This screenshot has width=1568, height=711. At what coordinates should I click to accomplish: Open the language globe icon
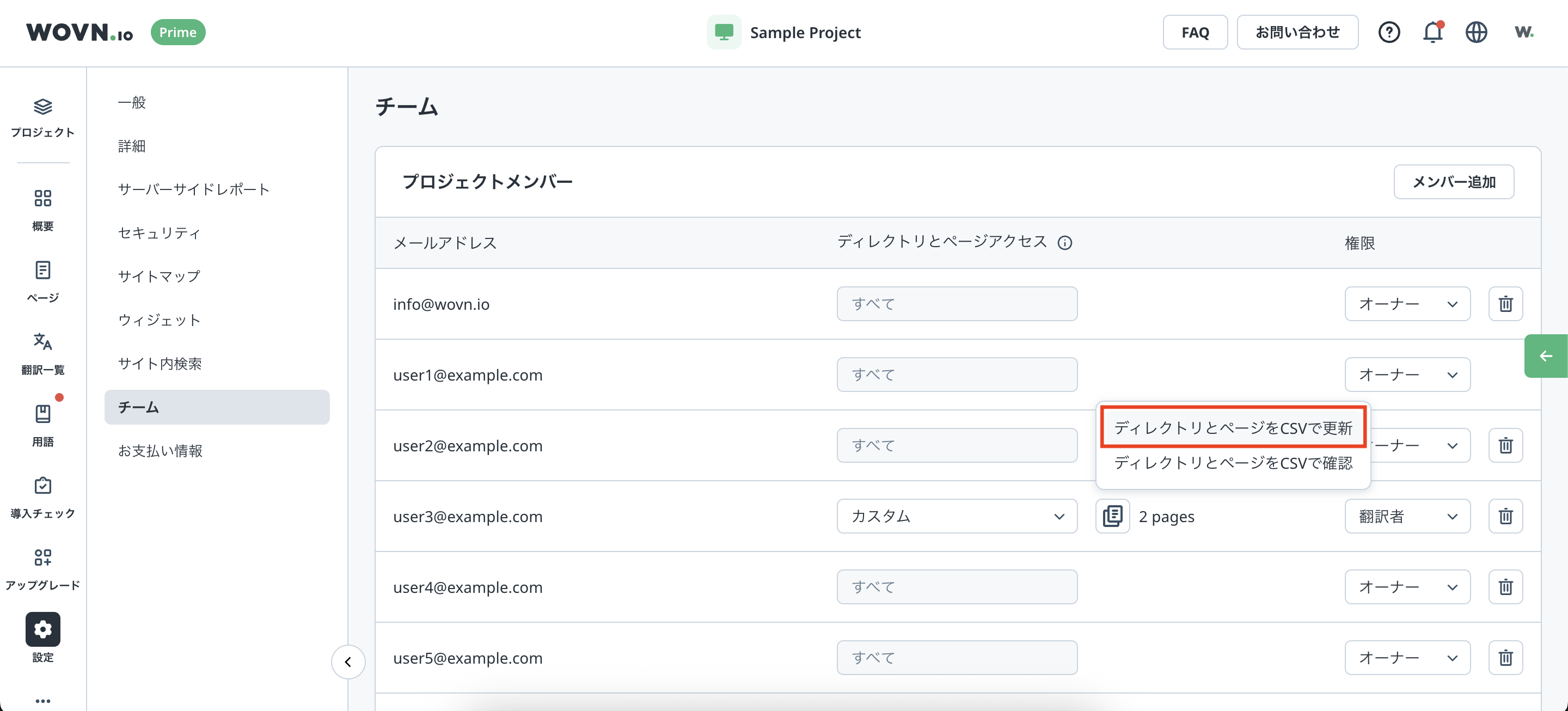coord(1476,32)
